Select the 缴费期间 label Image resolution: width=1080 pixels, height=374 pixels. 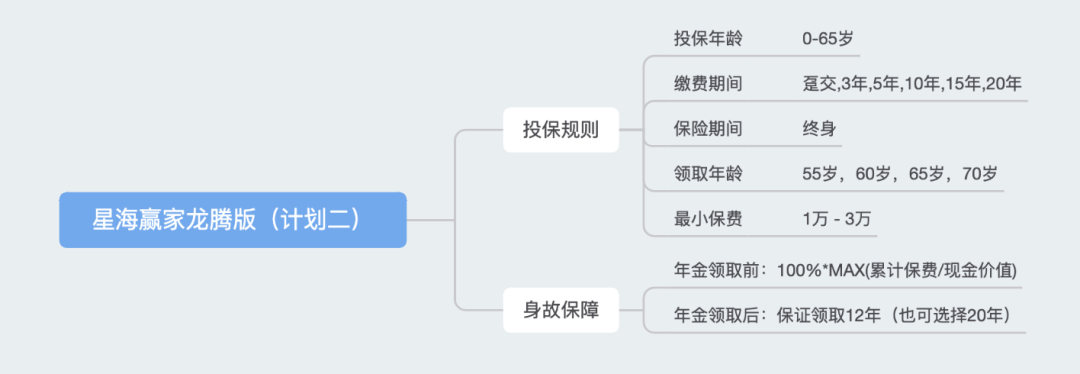pyautogui.click(x=708, y=84)
